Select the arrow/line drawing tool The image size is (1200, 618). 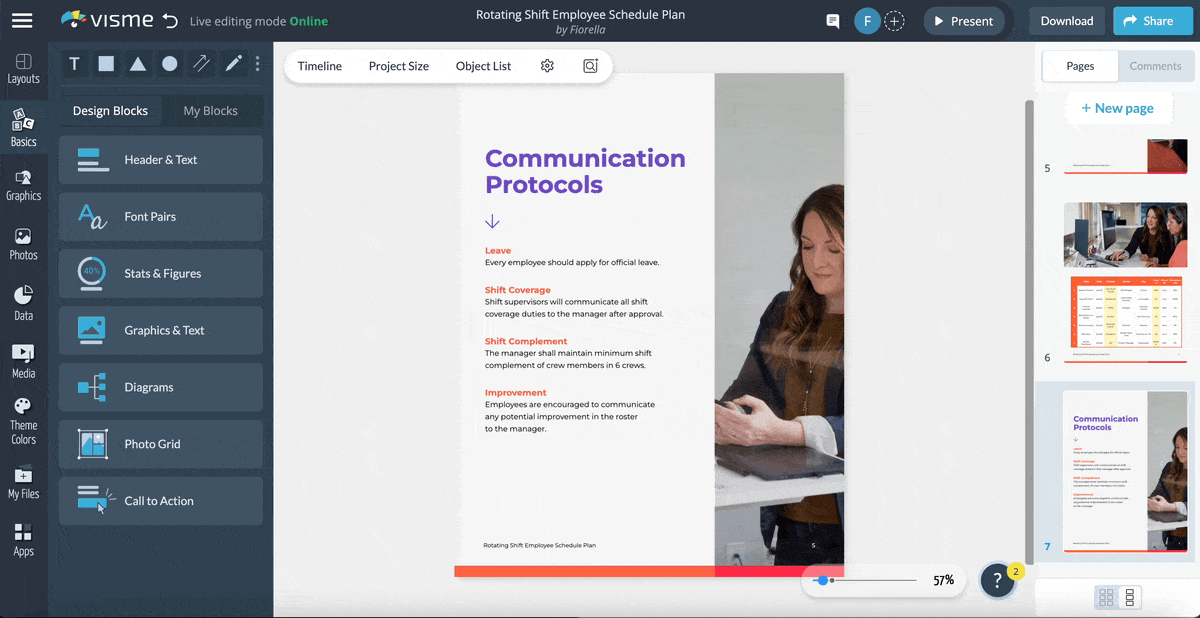pos(202,63)
